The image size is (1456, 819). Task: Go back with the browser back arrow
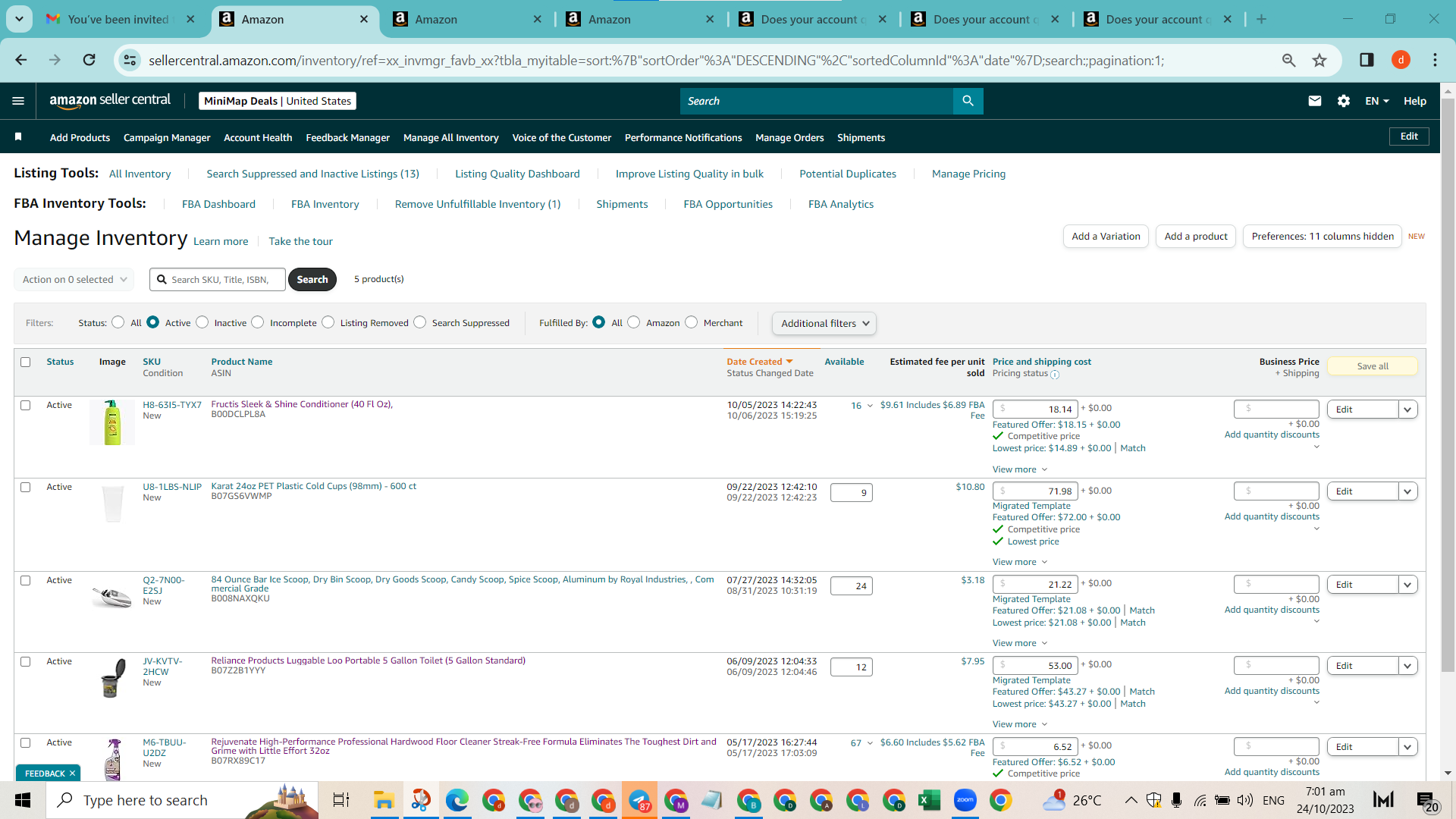(x=21, y=60)
